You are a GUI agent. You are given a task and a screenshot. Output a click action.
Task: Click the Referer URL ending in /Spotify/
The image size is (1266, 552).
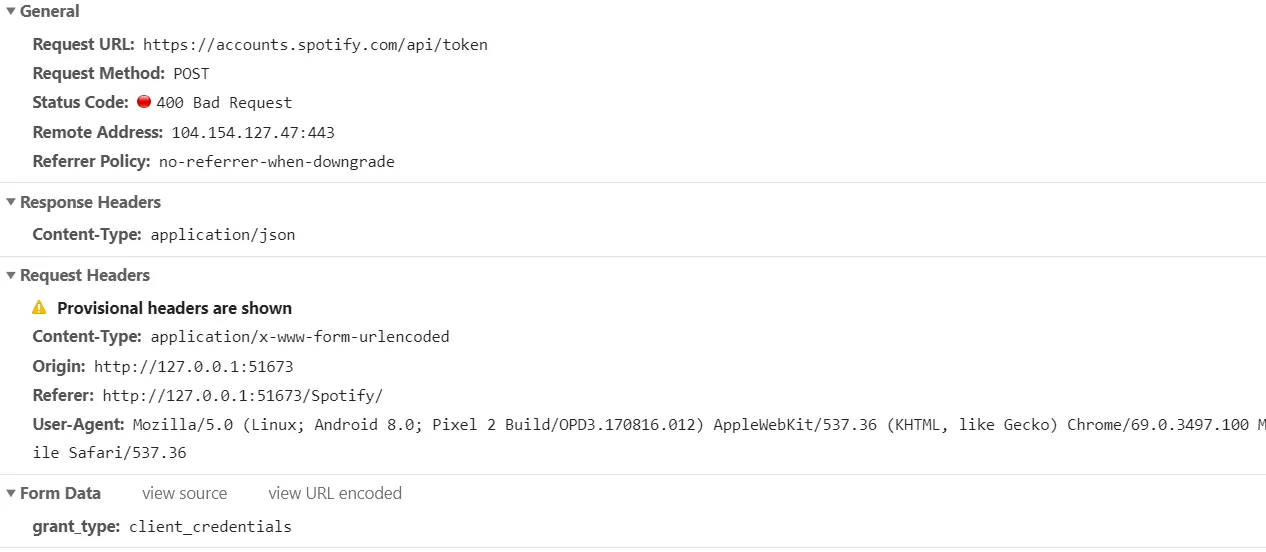coord(243,396)
